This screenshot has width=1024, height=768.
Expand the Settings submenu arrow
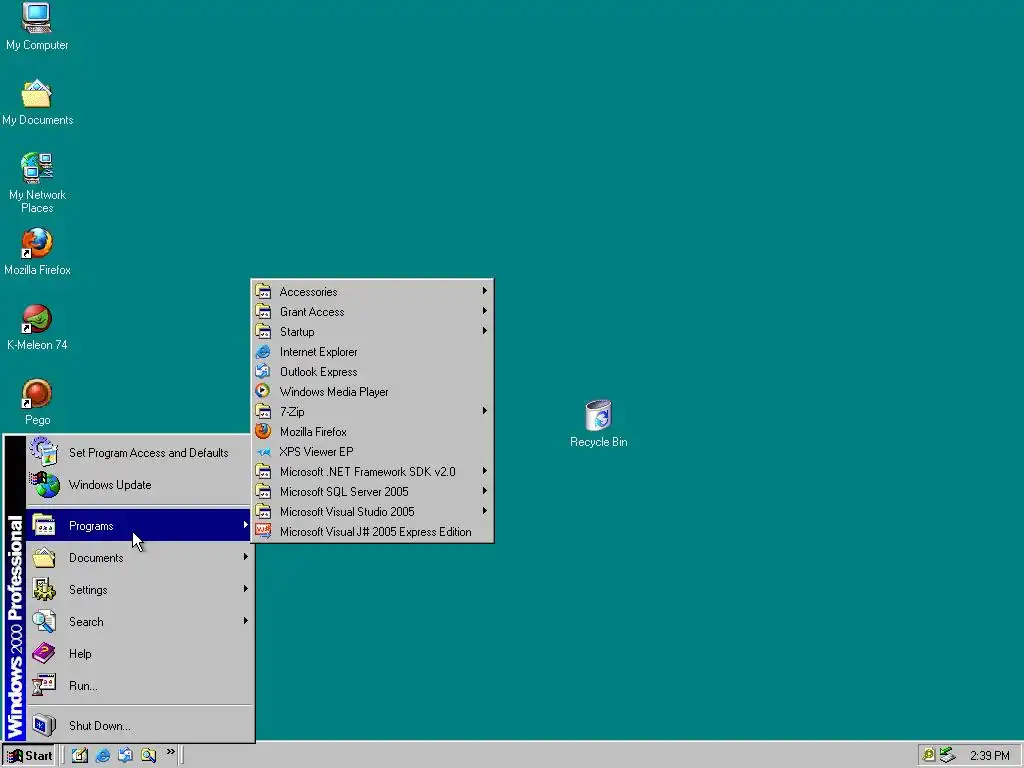(245, 589)
